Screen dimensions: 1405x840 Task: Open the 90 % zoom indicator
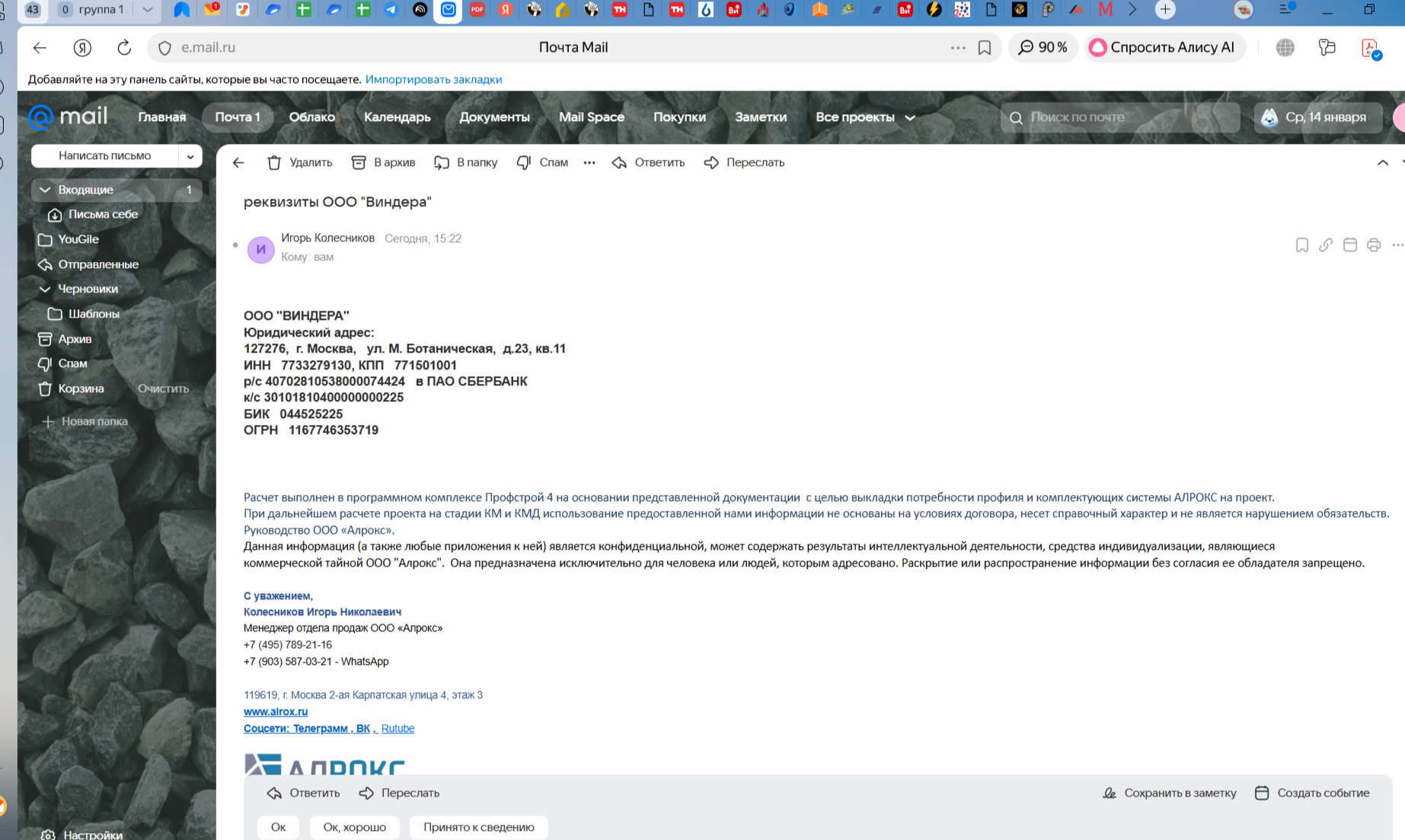pyautogui.click(x=1043, y=47)
